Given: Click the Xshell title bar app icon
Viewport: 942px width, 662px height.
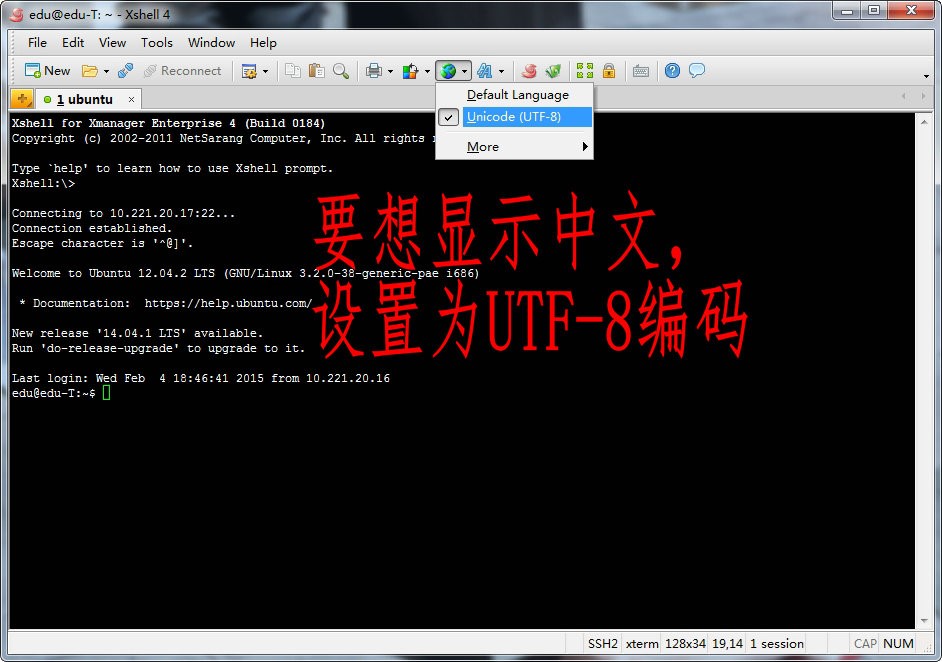Looking at the screenshot, I should pos(17,14).
